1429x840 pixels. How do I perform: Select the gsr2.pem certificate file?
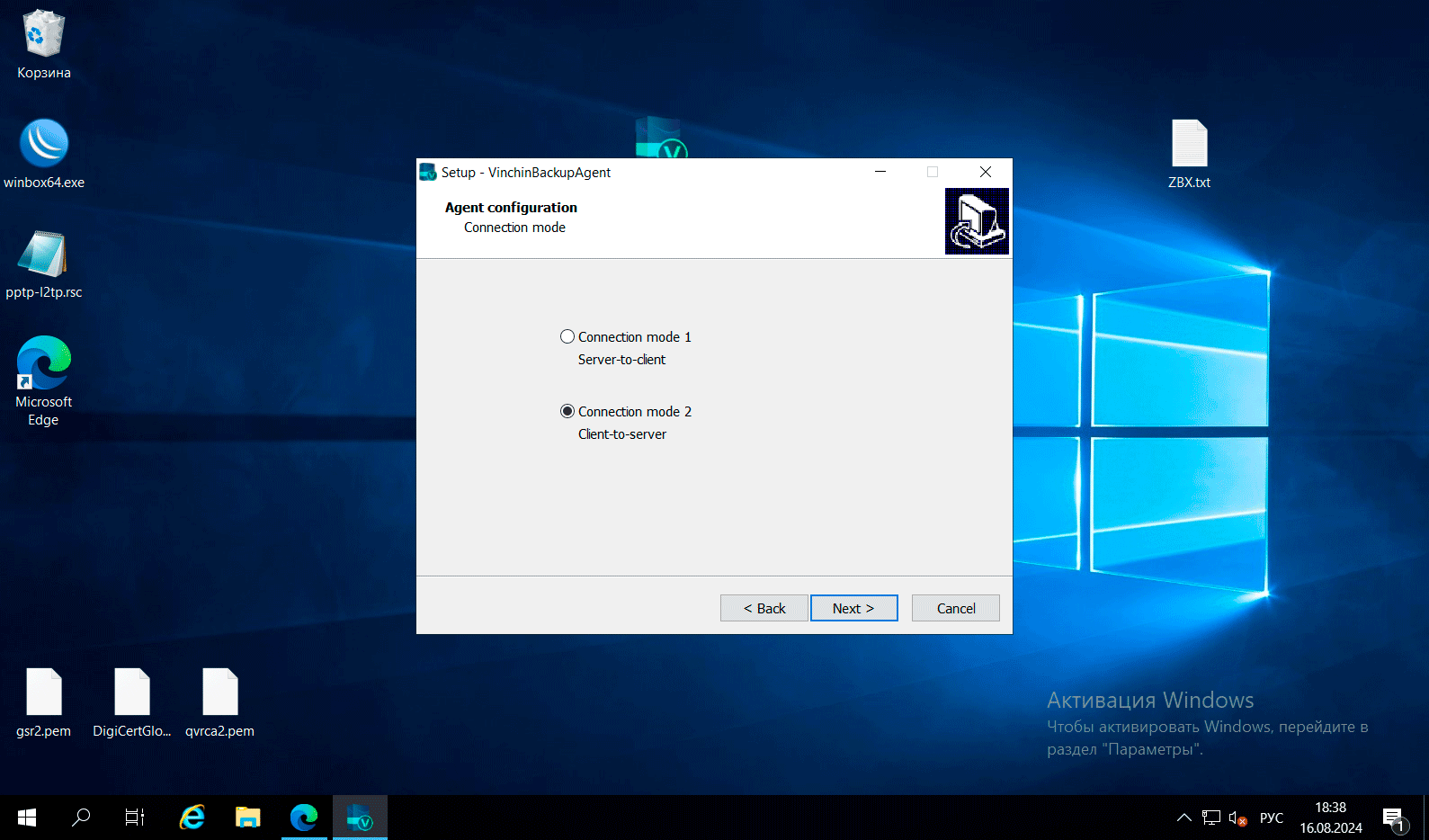tap(43, 693)
